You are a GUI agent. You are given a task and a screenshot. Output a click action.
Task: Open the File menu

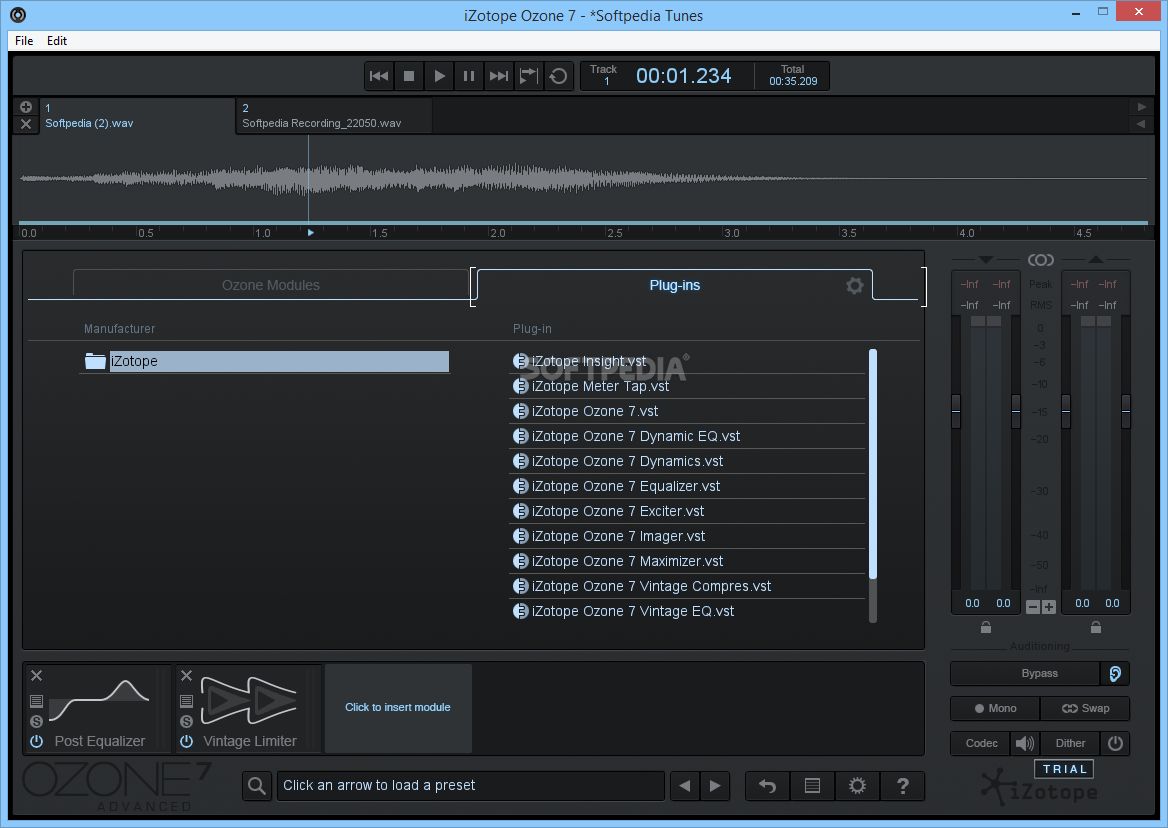pyautogui.click(x=24, y=41)
